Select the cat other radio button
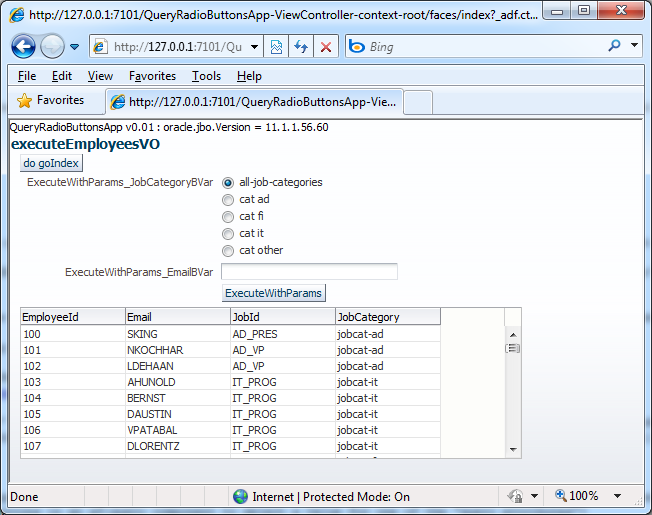Image resolution: width=652 pixels, height=515 pixels. click(x=228, y=251)
